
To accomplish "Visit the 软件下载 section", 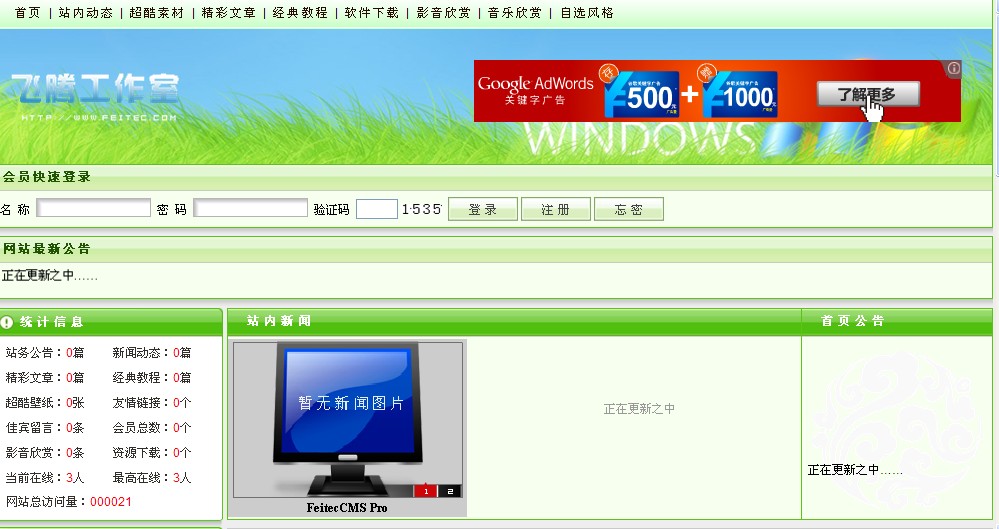I will click(371, 13).
